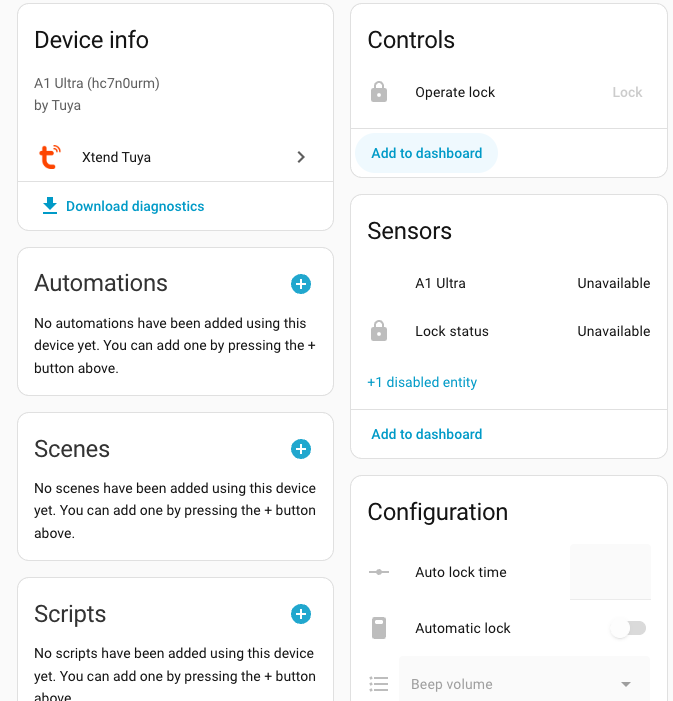Screen dimensions: 673x701
Task: Add Sensors card to dashboard
Action: 427,434
